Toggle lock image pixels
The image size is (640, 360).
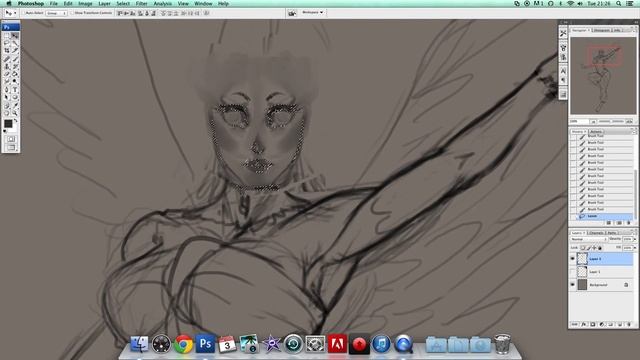(x=589, y=248)
